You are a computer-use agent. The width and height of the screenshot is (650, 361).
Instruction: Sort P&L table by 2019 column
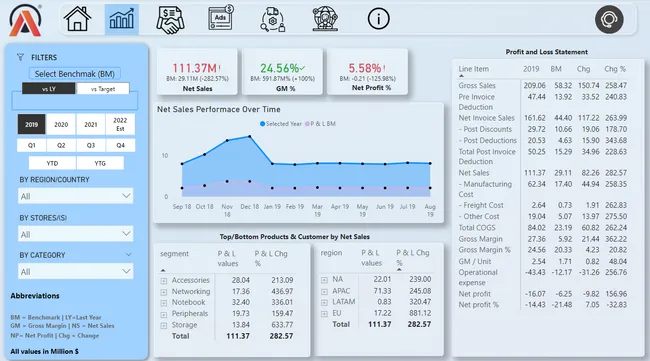(531, 69)
